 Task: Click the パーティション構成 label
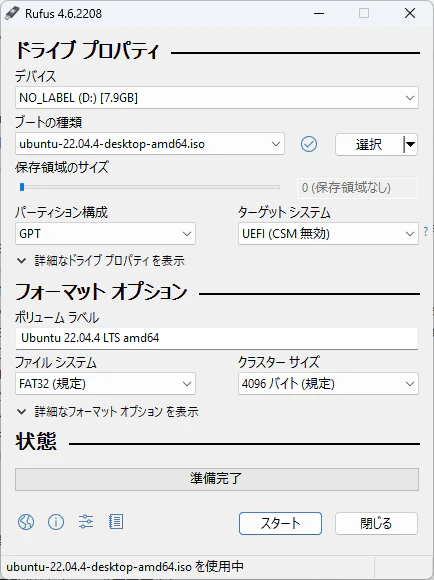click(61, 212)
